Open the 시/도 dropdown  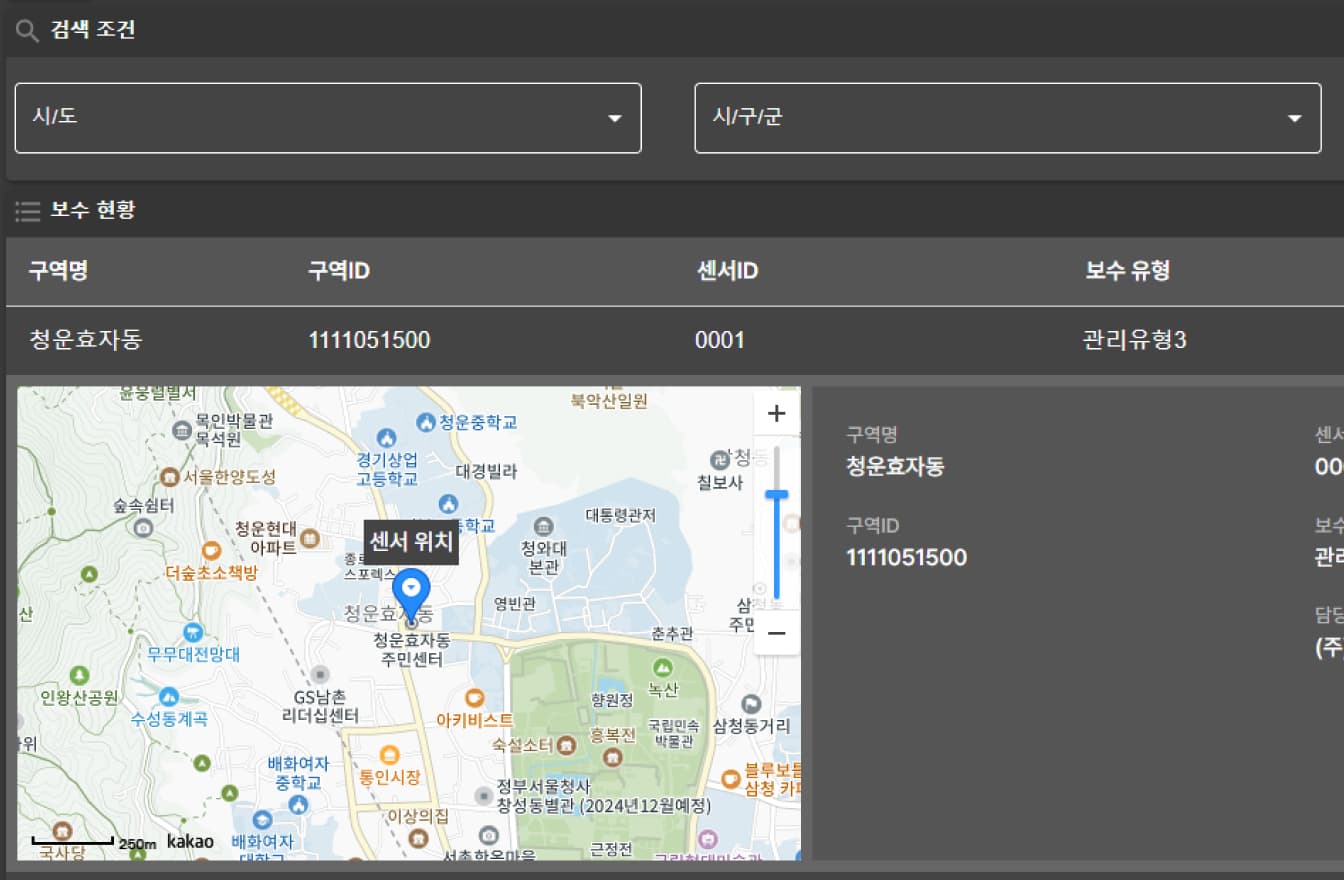pos(327,118)
